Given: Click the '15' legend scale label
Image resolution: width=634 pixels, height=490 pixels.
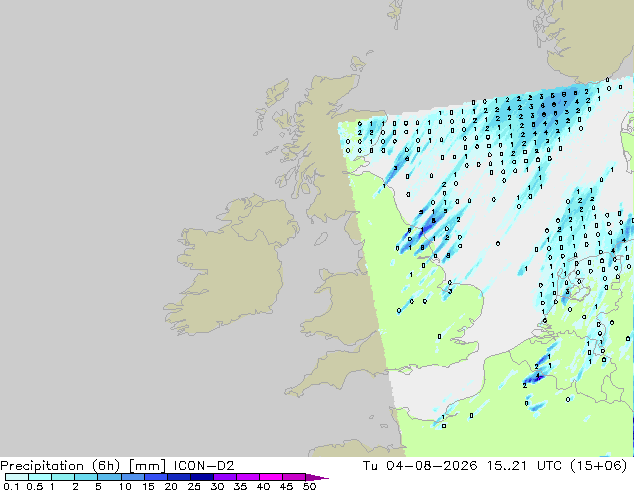Looking at the screenshot, I should [x=148, y=486].
